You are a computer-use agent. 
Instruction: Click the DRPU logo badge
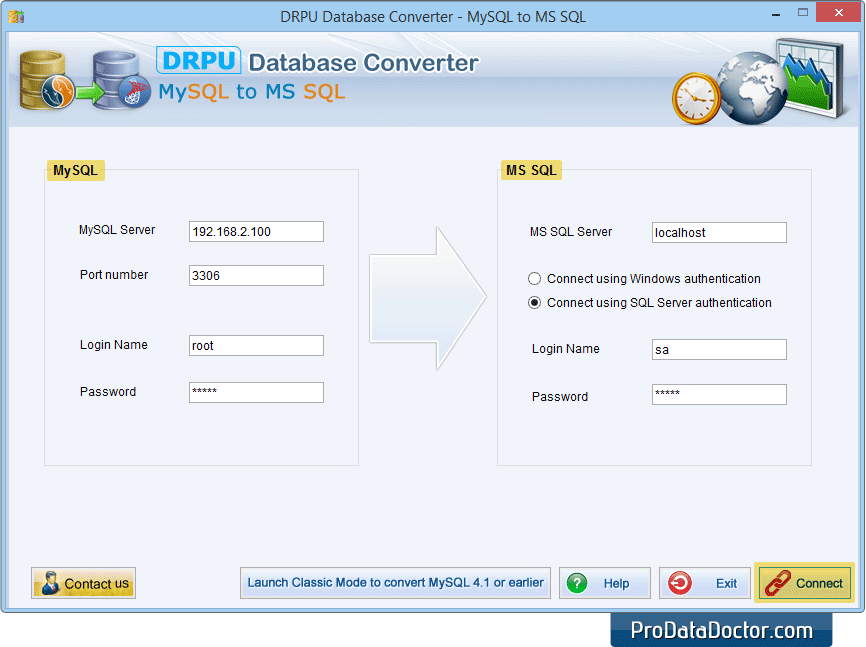point(198,60)
